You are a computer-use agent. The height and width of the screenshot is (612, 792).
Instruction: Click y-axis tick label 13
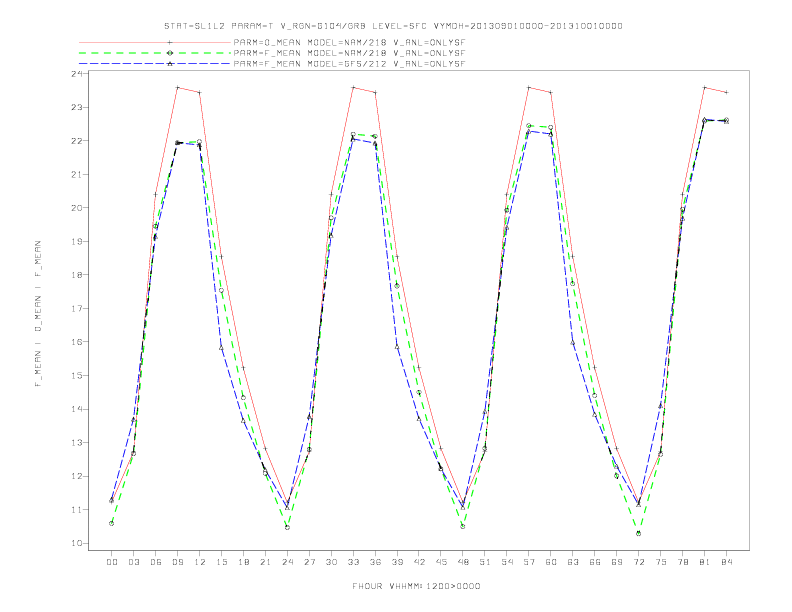coord(77,443)
